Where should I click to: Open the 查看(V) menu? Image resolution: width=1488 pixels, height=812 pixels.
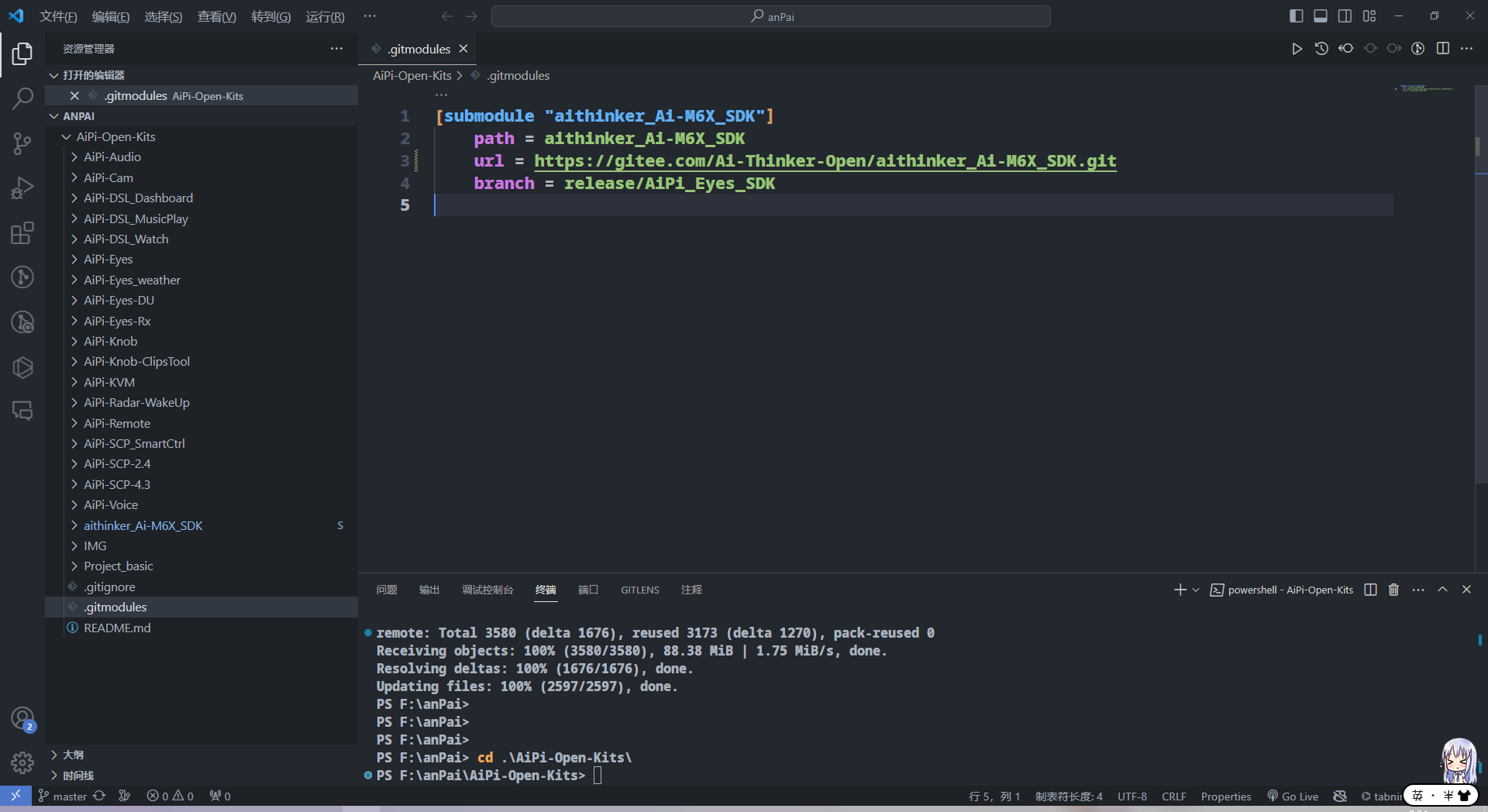point(216,16)
